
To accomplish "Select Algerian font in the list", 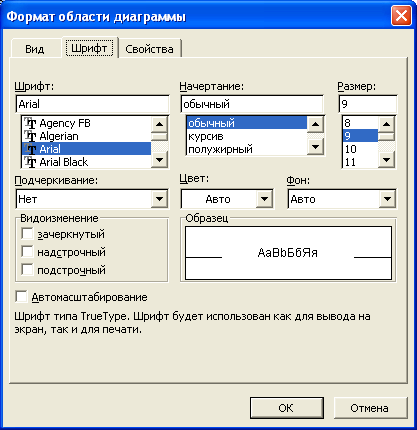I will 86,136.
